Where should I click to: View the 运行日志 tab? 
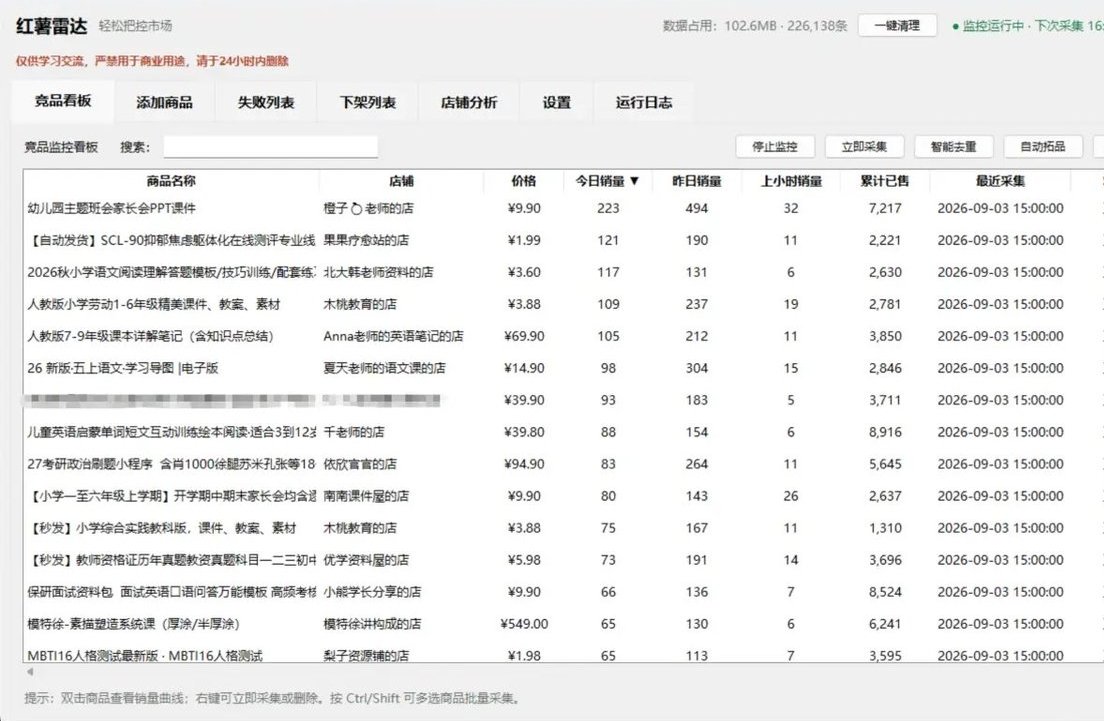click(644, 103)
